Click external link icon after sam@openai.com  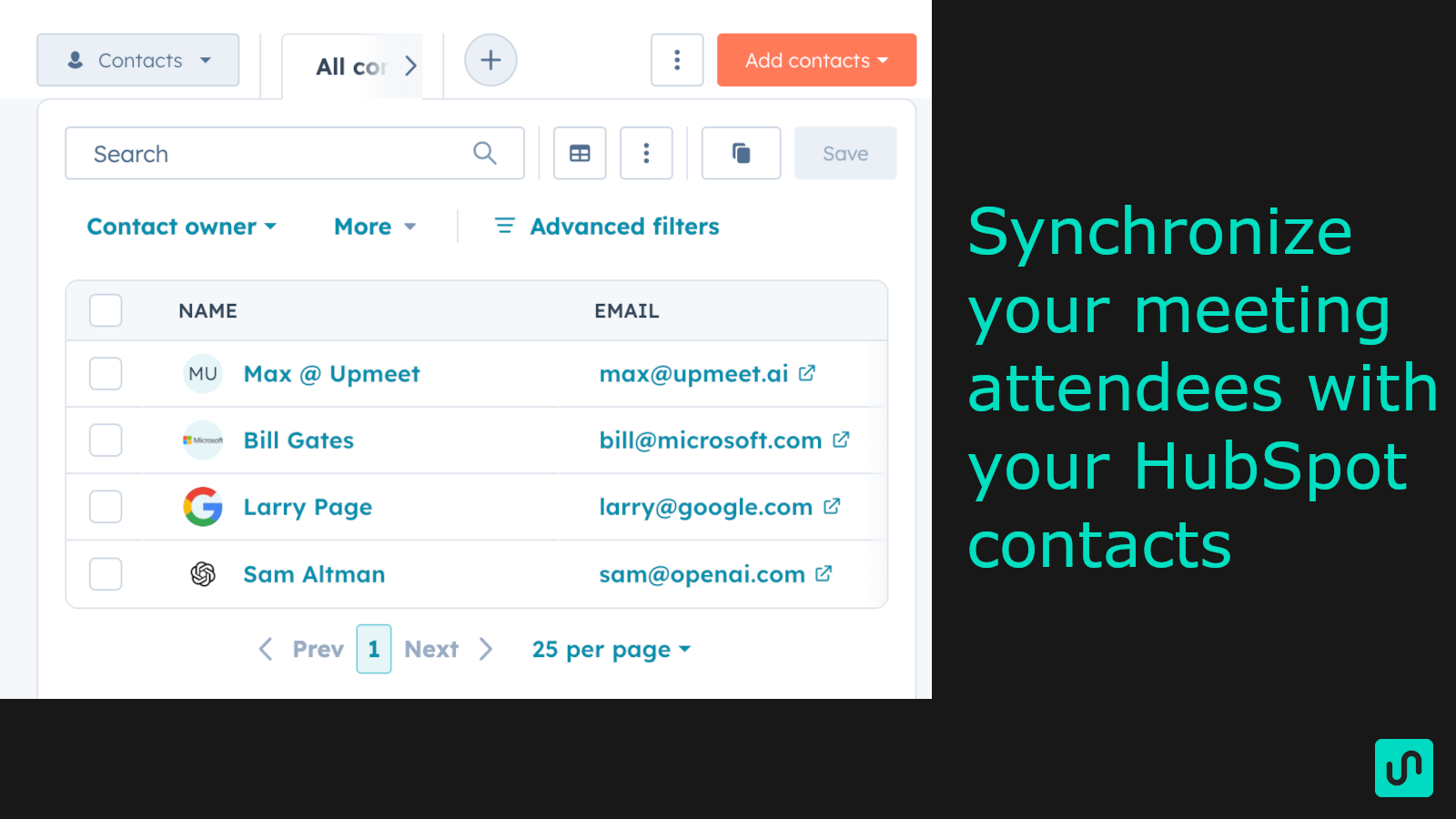[x=824, y=573]
